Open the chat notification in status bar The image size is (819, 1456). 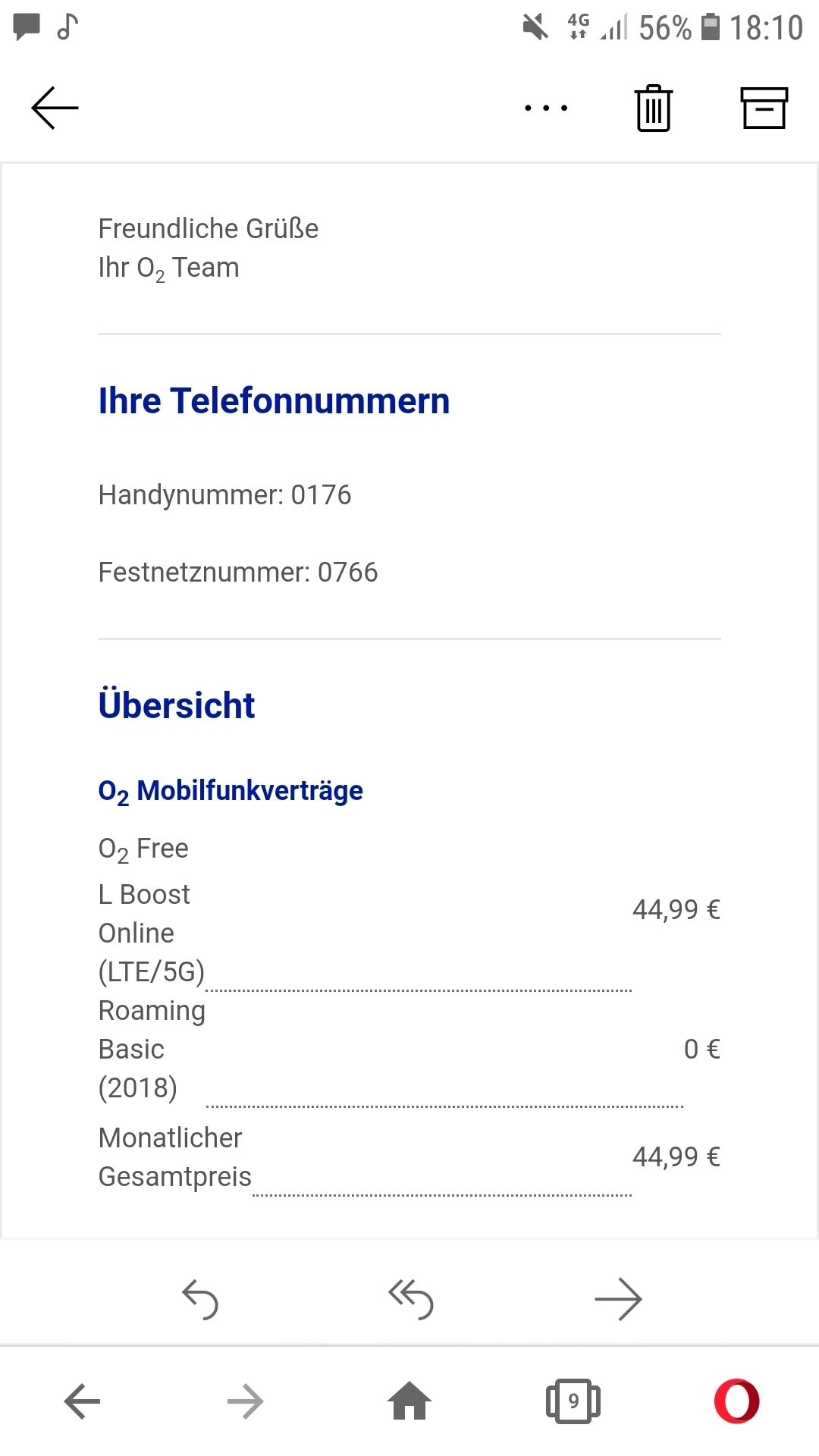(x=27, y=27)
